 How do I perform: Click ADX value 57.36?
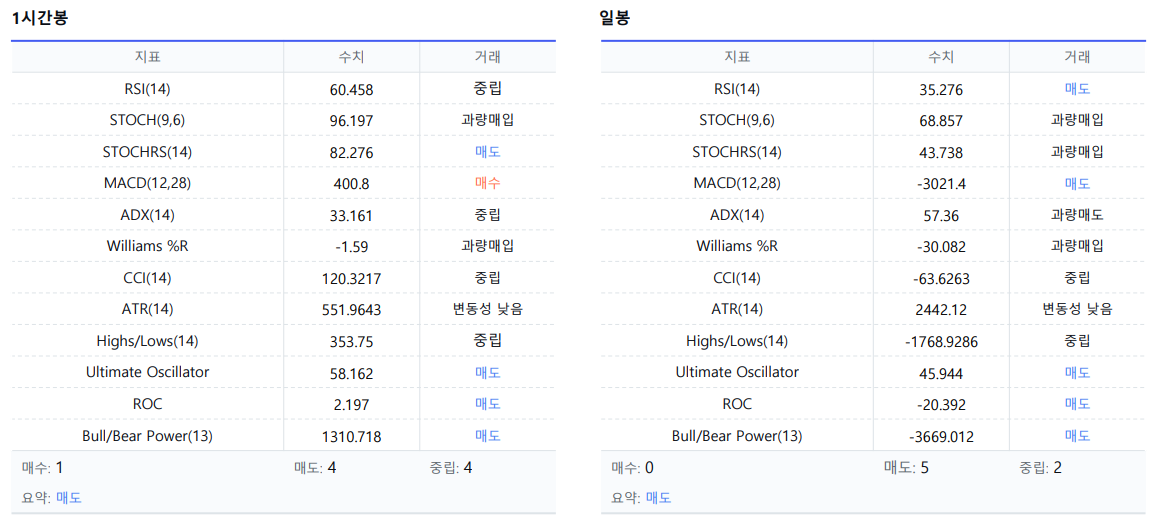[x=941, y=216]
